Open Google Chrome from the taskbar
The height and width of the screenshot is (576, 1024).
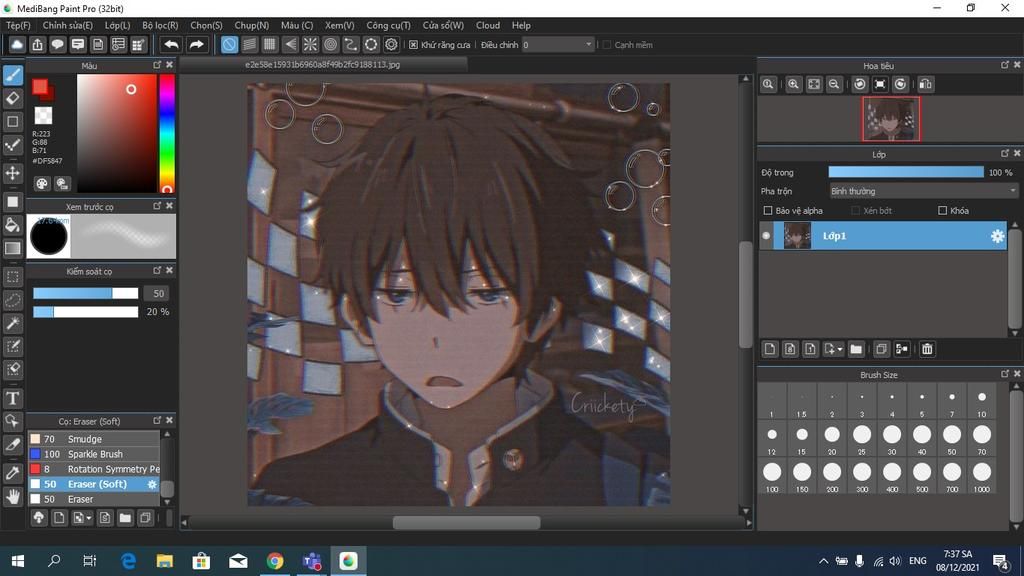pos(275,560)
